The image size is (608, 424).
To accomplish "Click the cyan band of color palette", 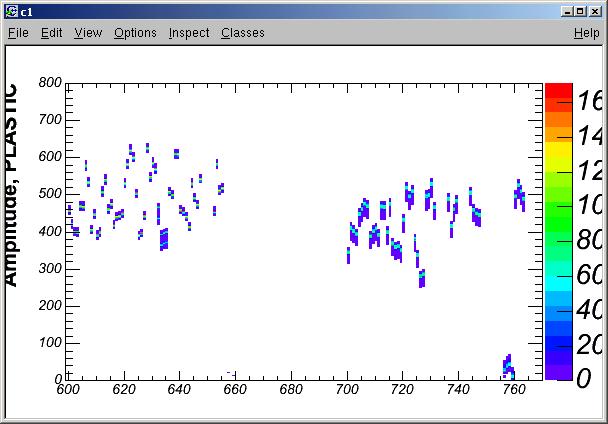I will tap(559, 285).
